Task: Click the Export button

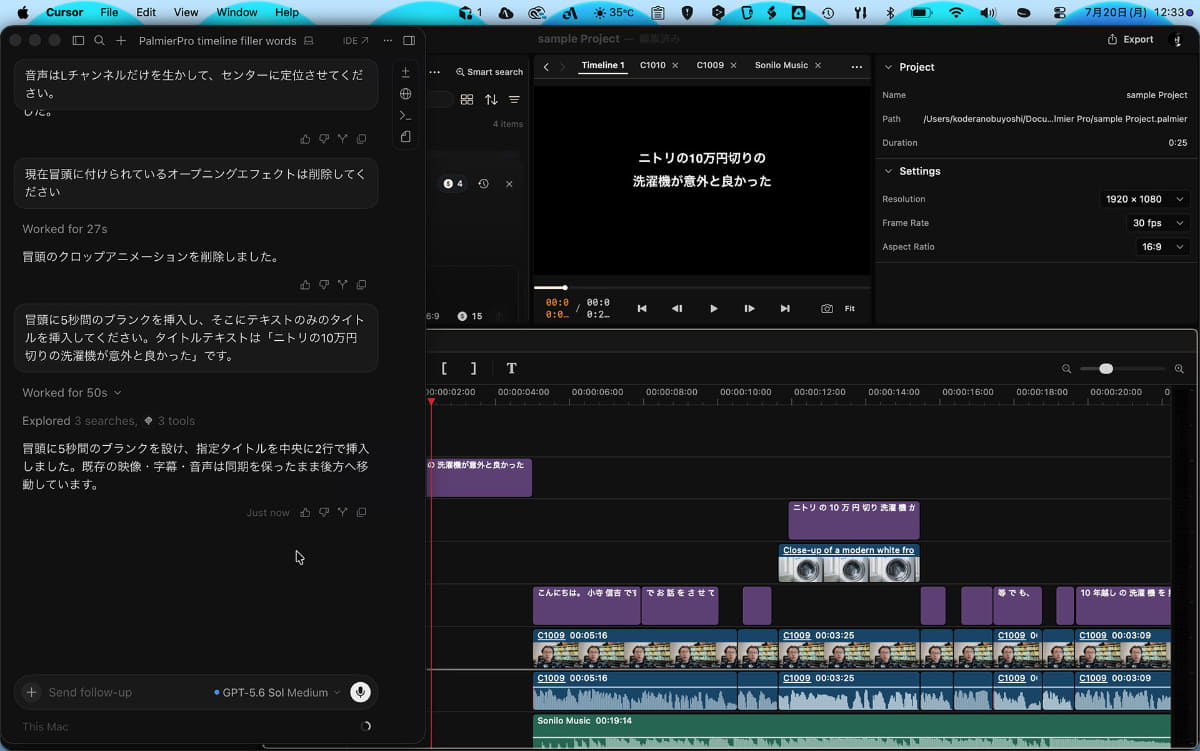Action: 1130,39
